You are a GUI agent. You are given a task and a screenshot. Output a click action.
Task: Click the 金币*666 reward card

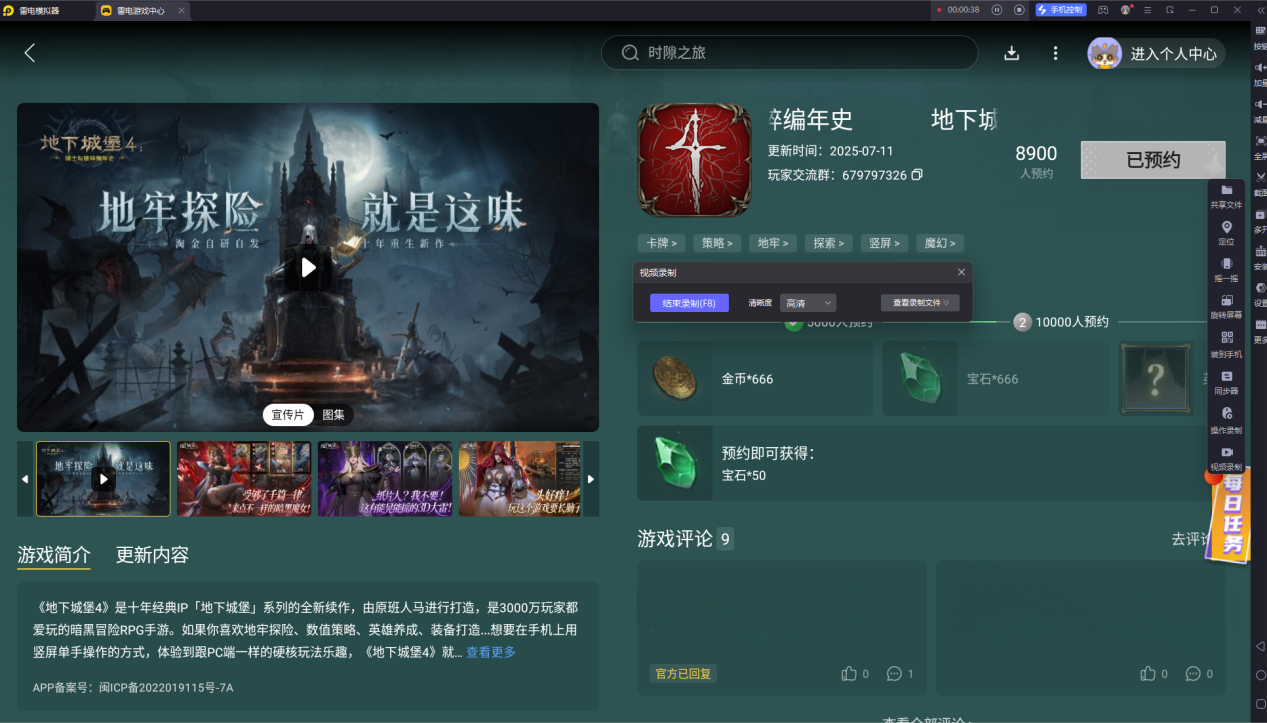click(755, 379)
